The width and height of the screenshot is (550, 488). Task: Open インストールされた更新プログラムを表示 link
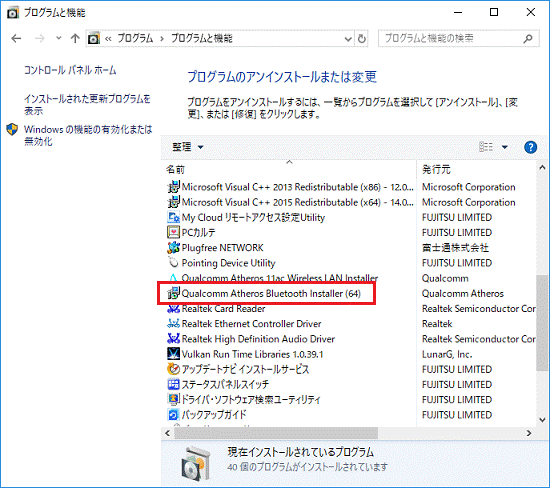(x=87, y=105)
